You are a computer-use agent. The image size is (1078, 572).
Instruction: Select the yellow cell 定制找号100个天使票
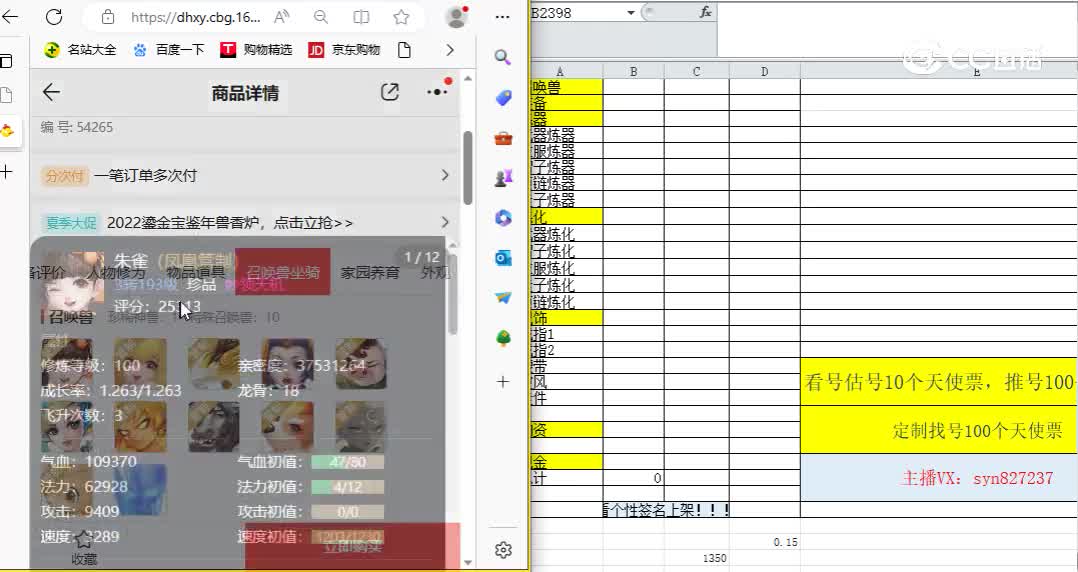[939, 430]
